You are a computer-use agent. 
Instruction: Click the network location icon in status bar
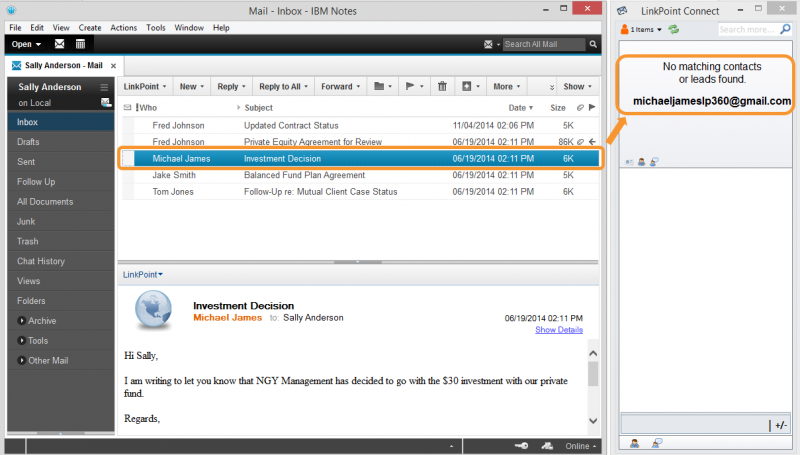point(547,446)
